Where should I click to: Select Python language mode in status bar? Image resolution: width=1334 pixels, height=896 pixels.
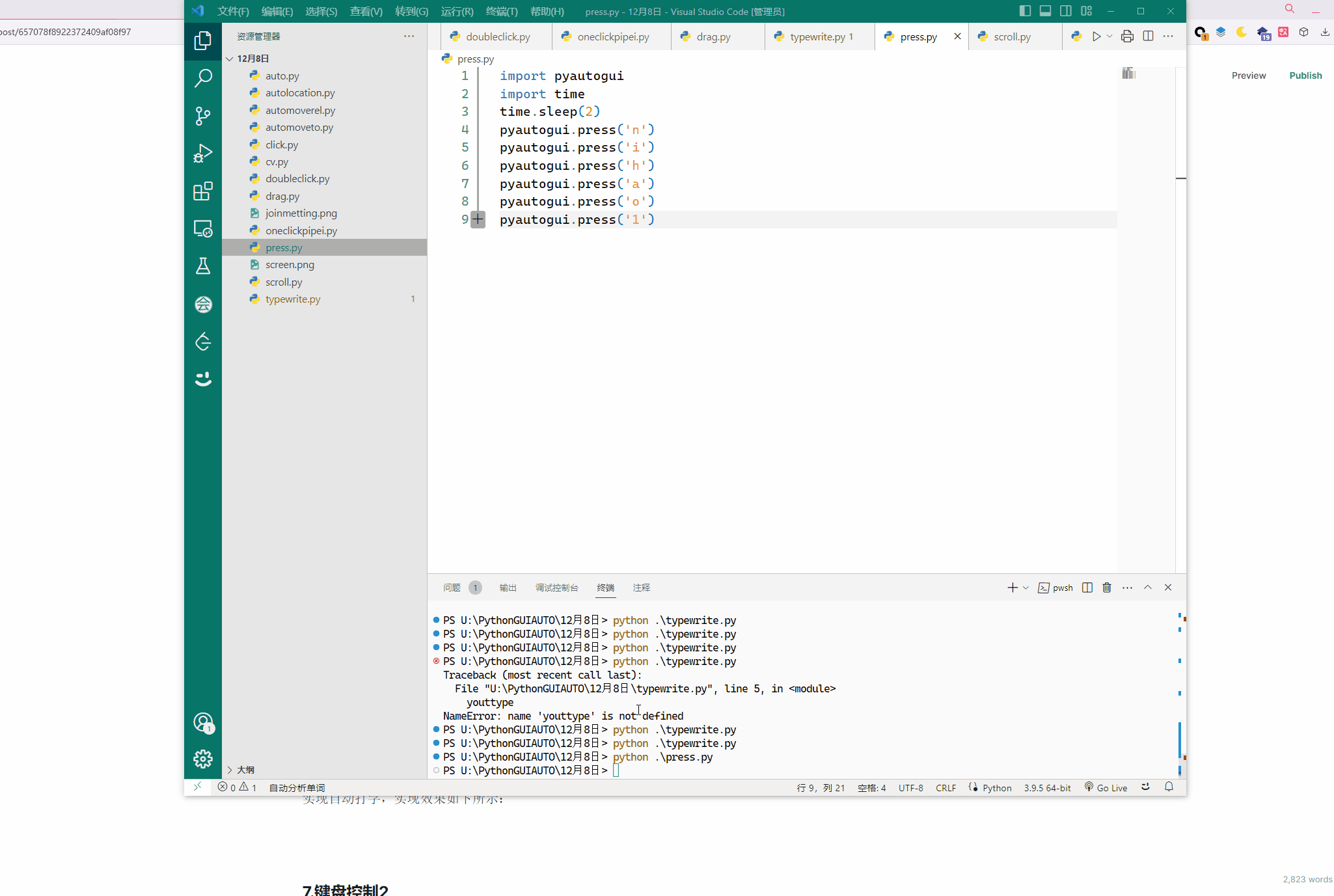997,787
